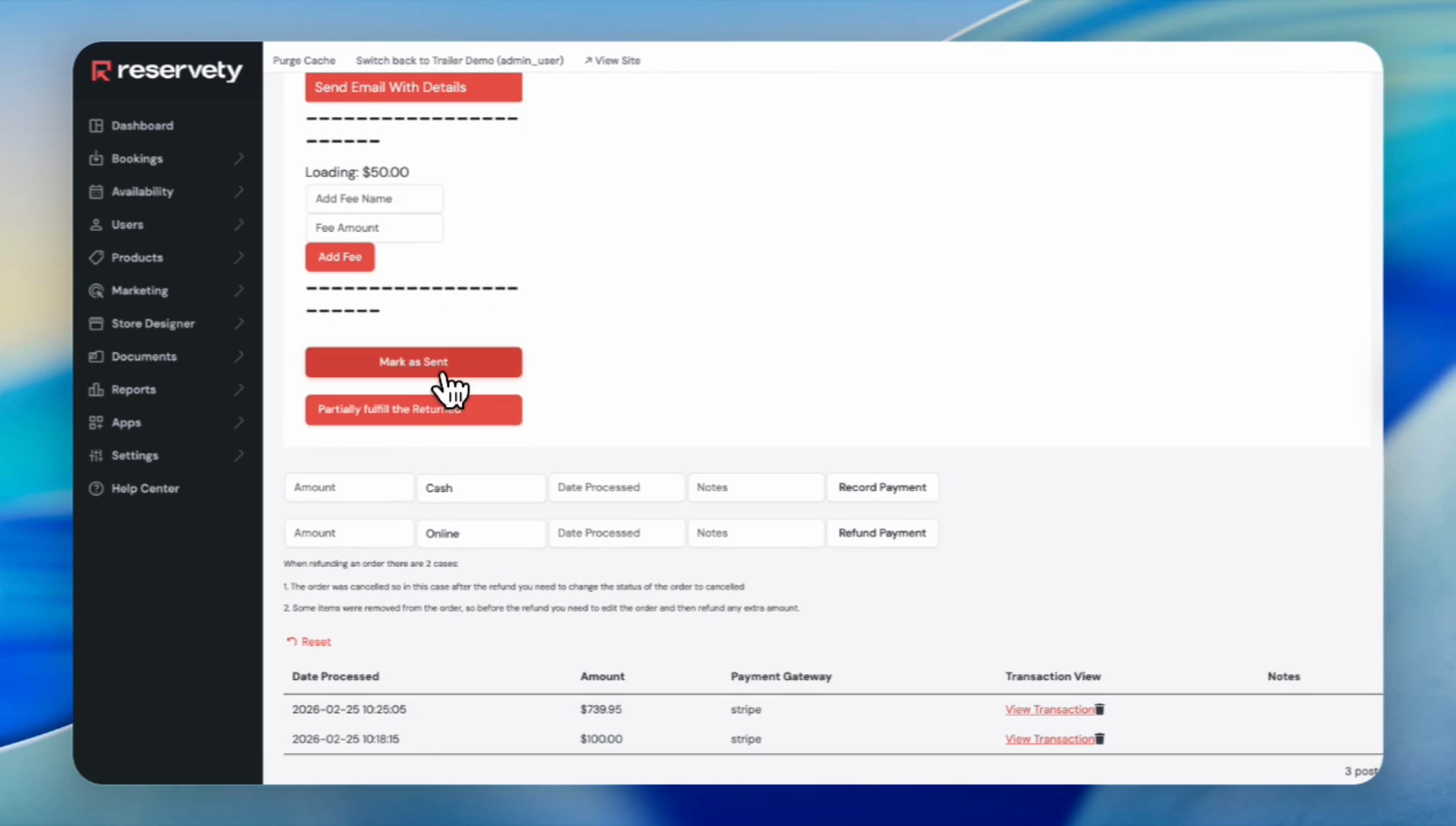Click the trash icon beside the $100.00 transaction
Viewport: 1456px width, 826px height.
pyautogui.click(x=1100, y=739)
